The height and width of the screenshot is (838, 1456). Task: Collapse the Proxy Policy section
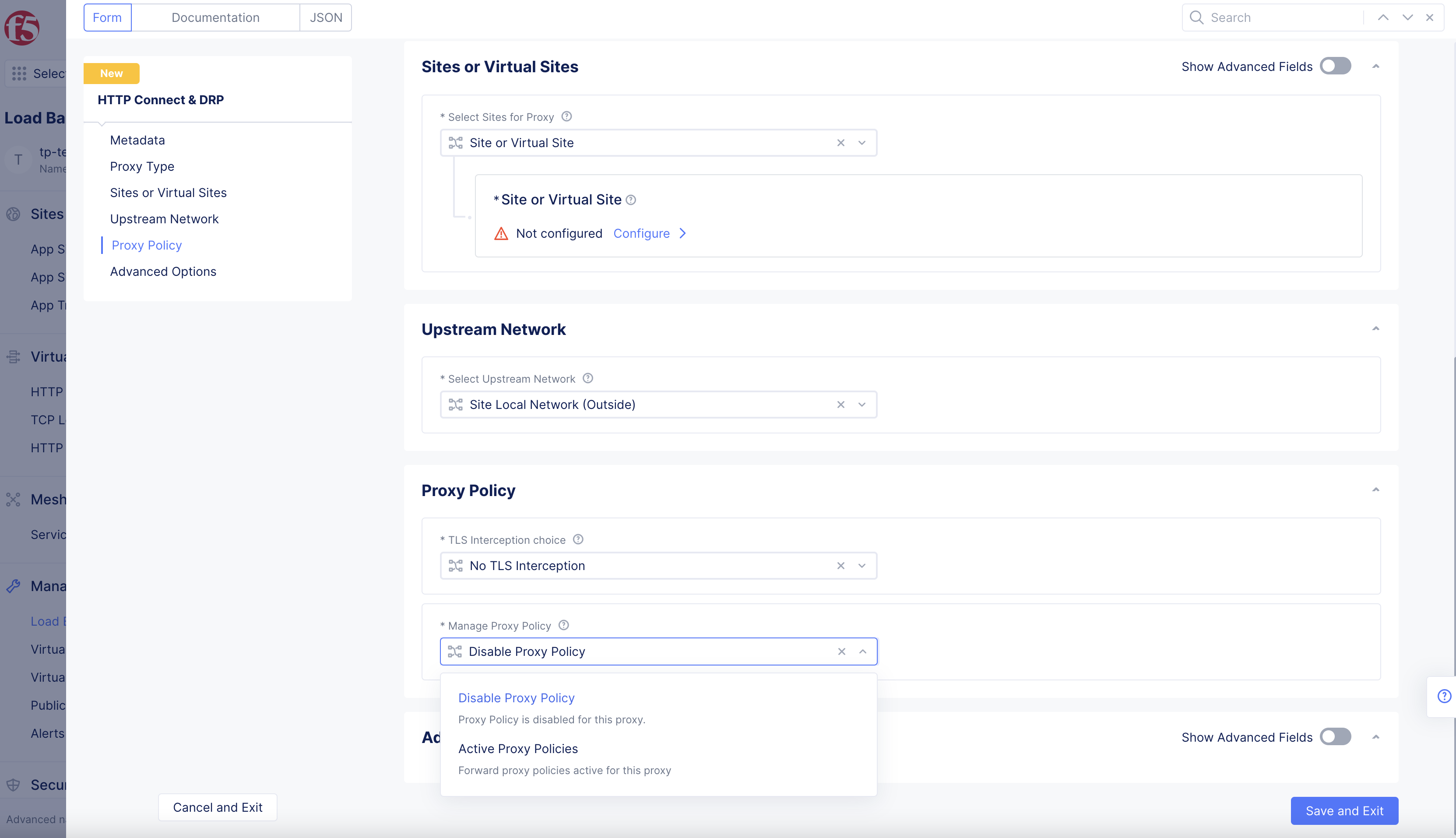click(1375, 490)
